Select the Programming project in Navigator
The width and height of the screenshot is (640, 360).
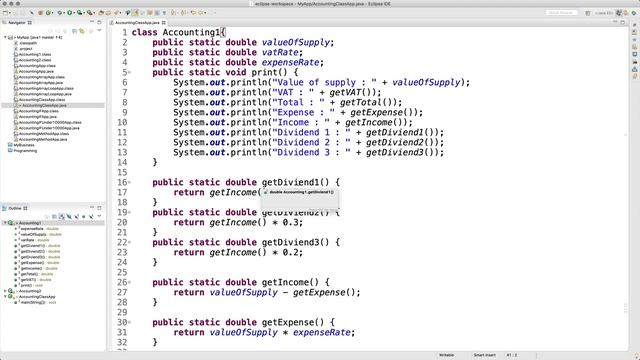pos(25,151)
